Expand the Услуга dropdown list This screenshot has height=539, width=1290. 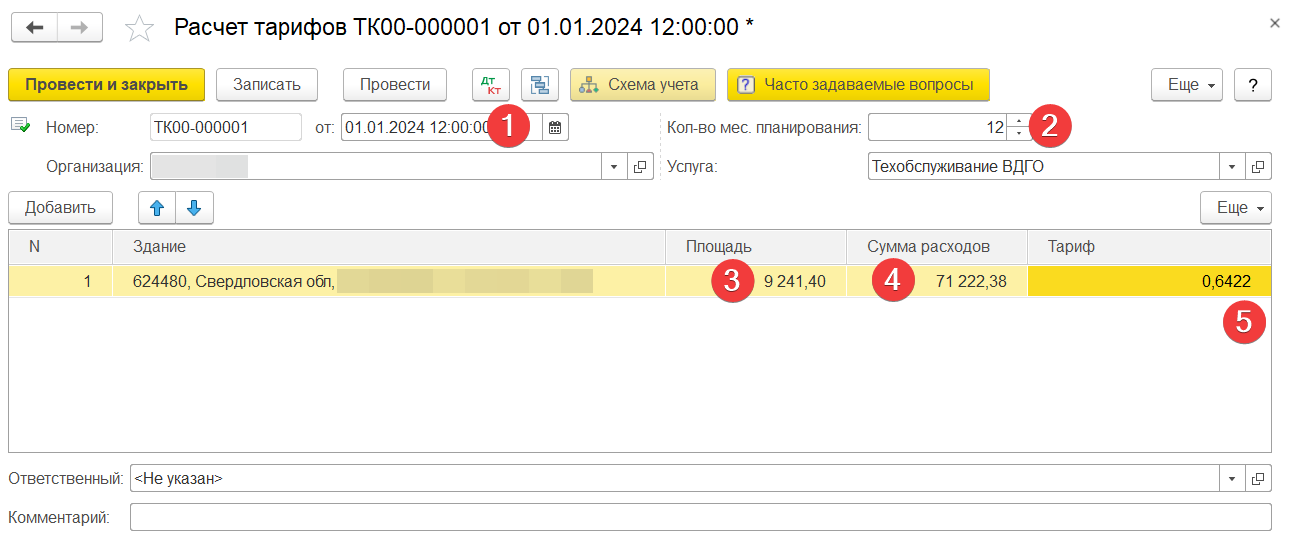[1232, 167]
